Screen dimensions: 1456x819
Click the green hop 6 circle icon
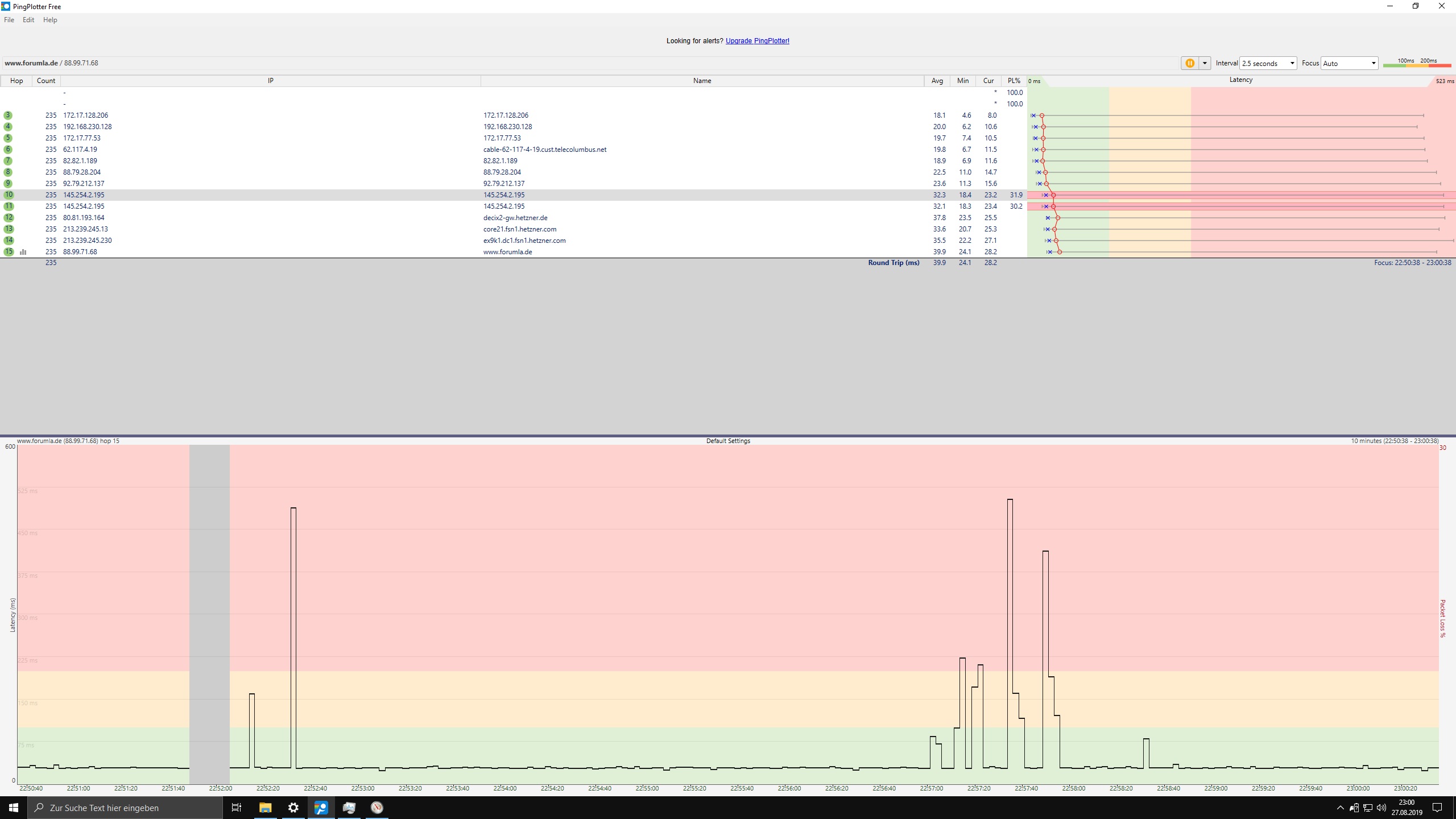[8, 150]
